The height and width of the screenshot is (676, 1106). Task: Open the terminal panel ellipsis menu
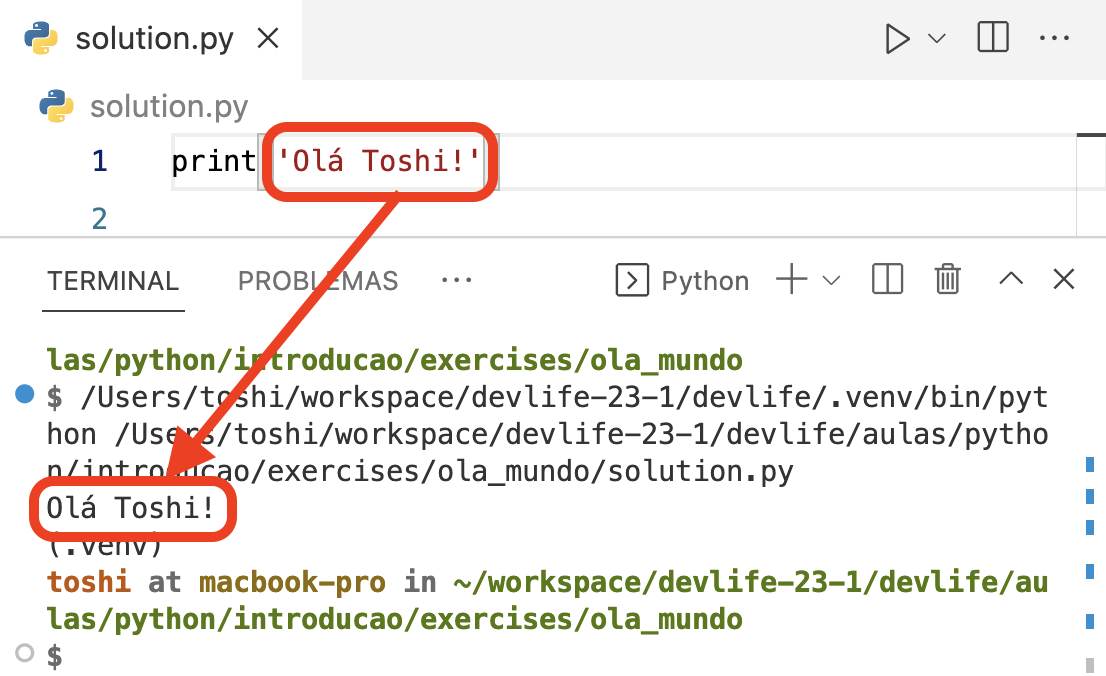click(456, 281)
